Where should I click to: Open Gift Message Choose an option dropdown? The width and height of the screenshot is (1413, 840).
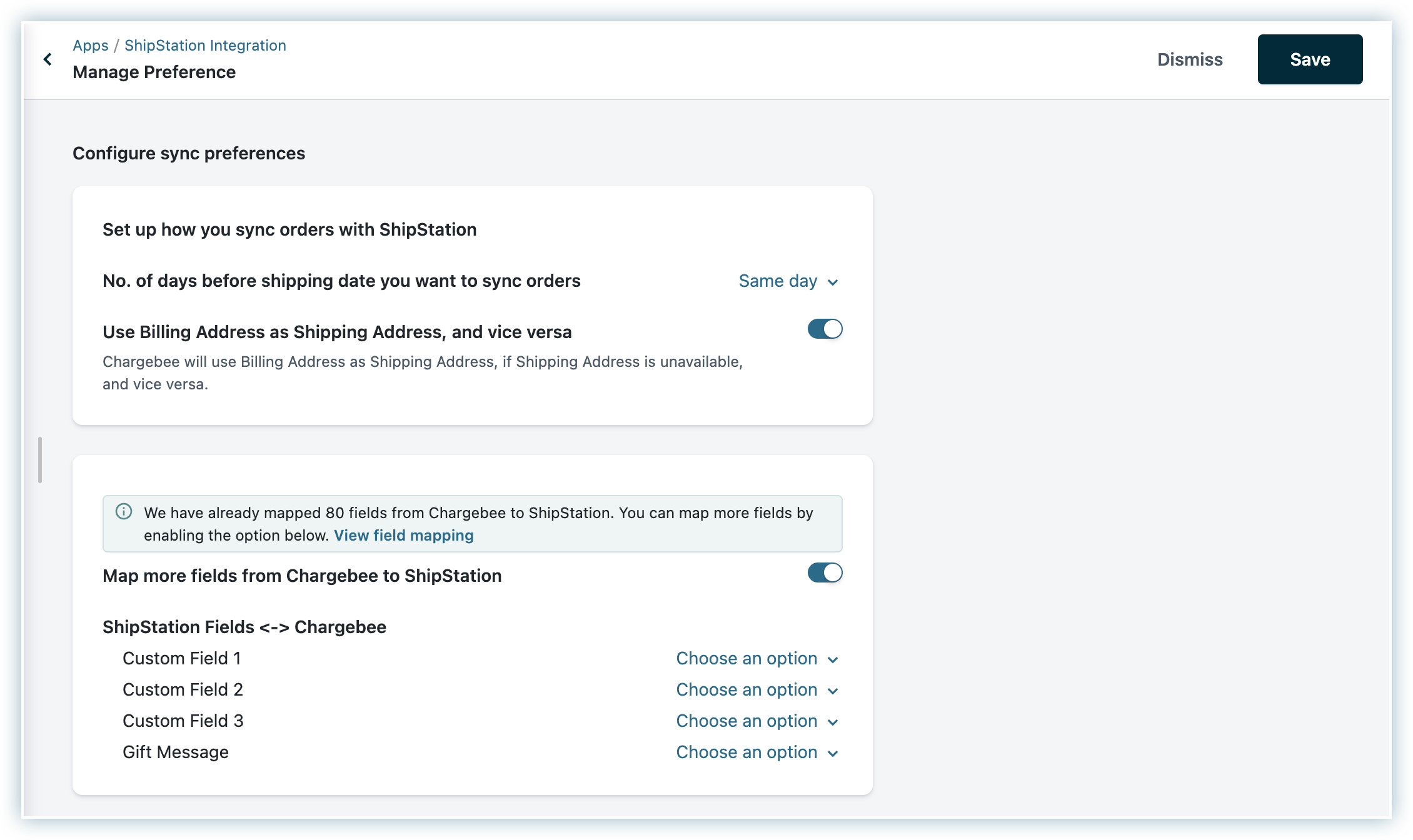747,752
